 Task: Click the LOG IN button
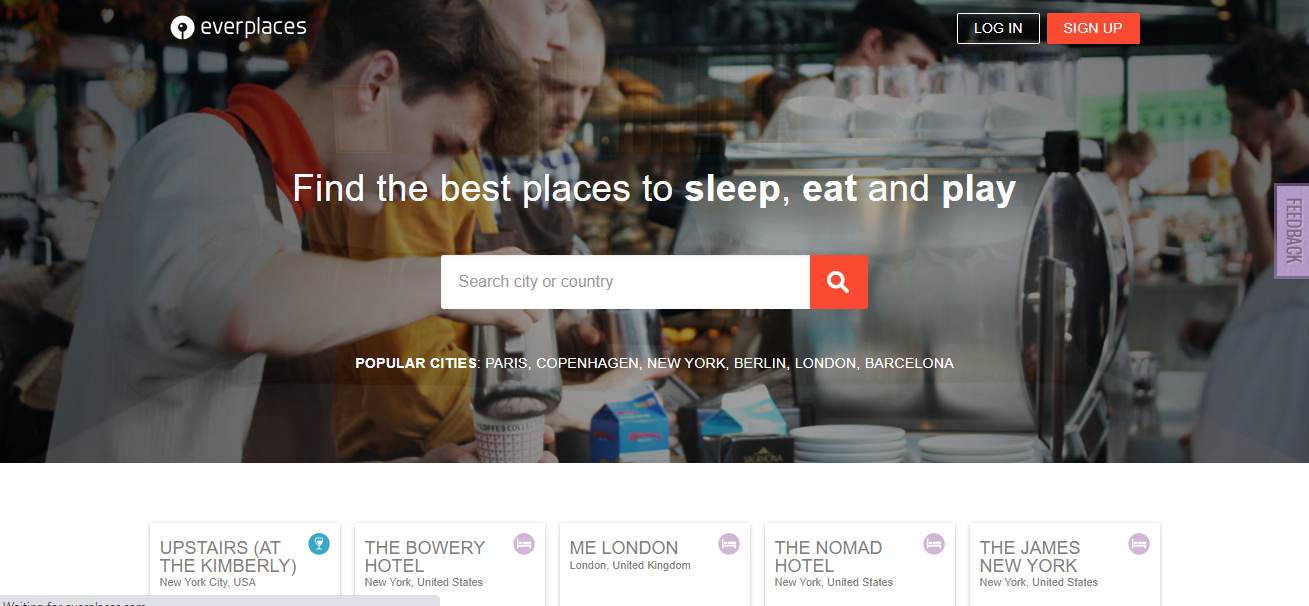tap(998, 28)
